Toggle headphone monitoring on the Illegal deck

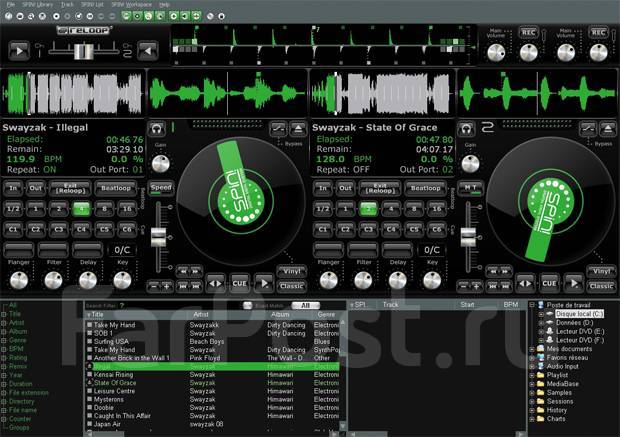tap(156, 129)
